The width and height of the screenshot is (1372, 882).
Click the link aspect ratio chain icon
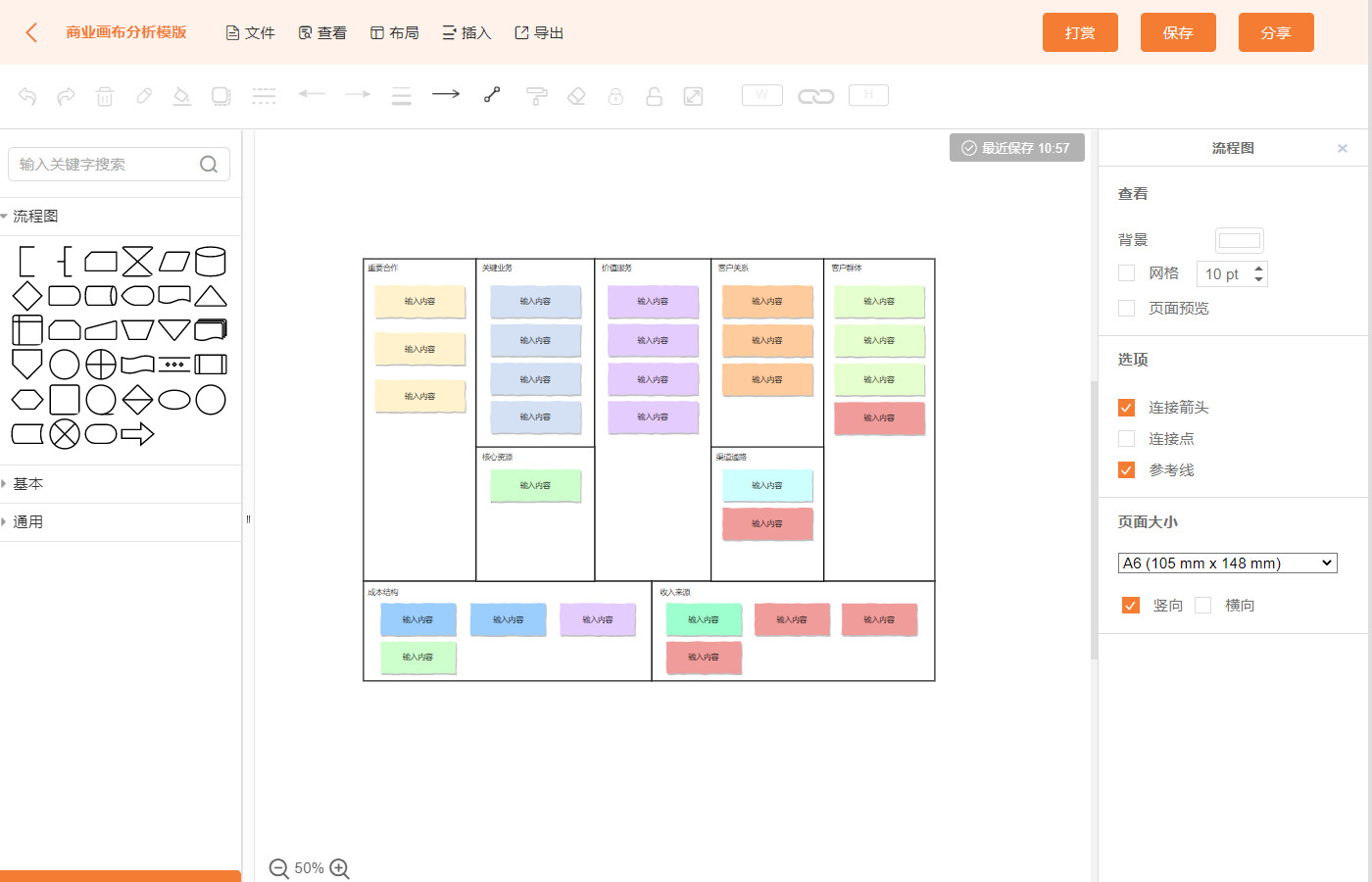tap(815, 96)
